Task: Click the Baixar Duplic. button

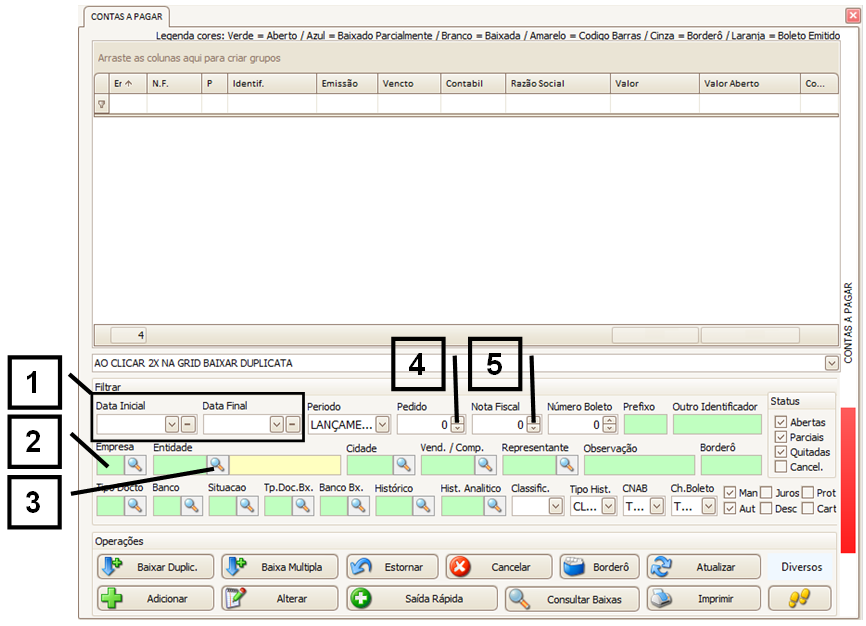Action: [x=156, y=567]
